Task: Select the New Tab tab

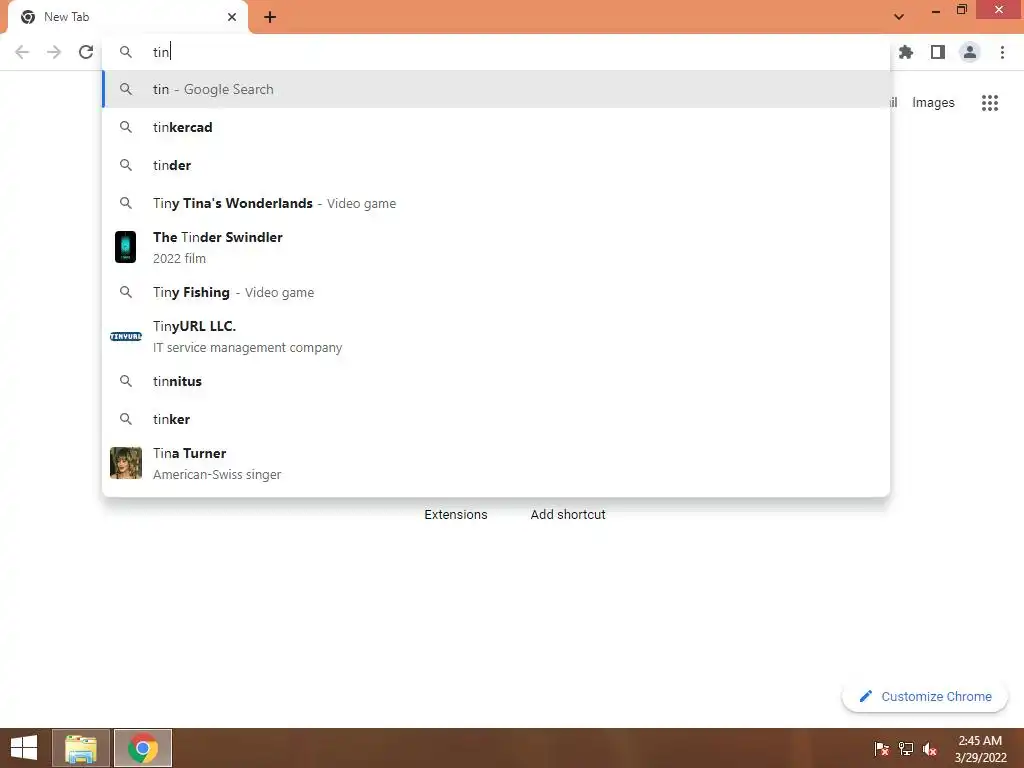Action: coord(128,17)
